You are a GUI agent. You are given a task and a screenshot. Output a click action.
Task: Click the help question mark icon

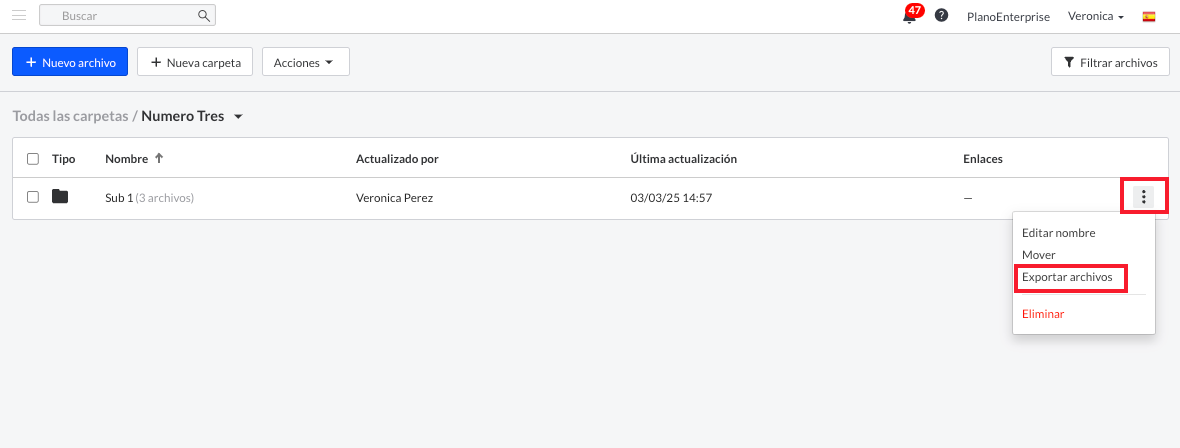(941, 15)
